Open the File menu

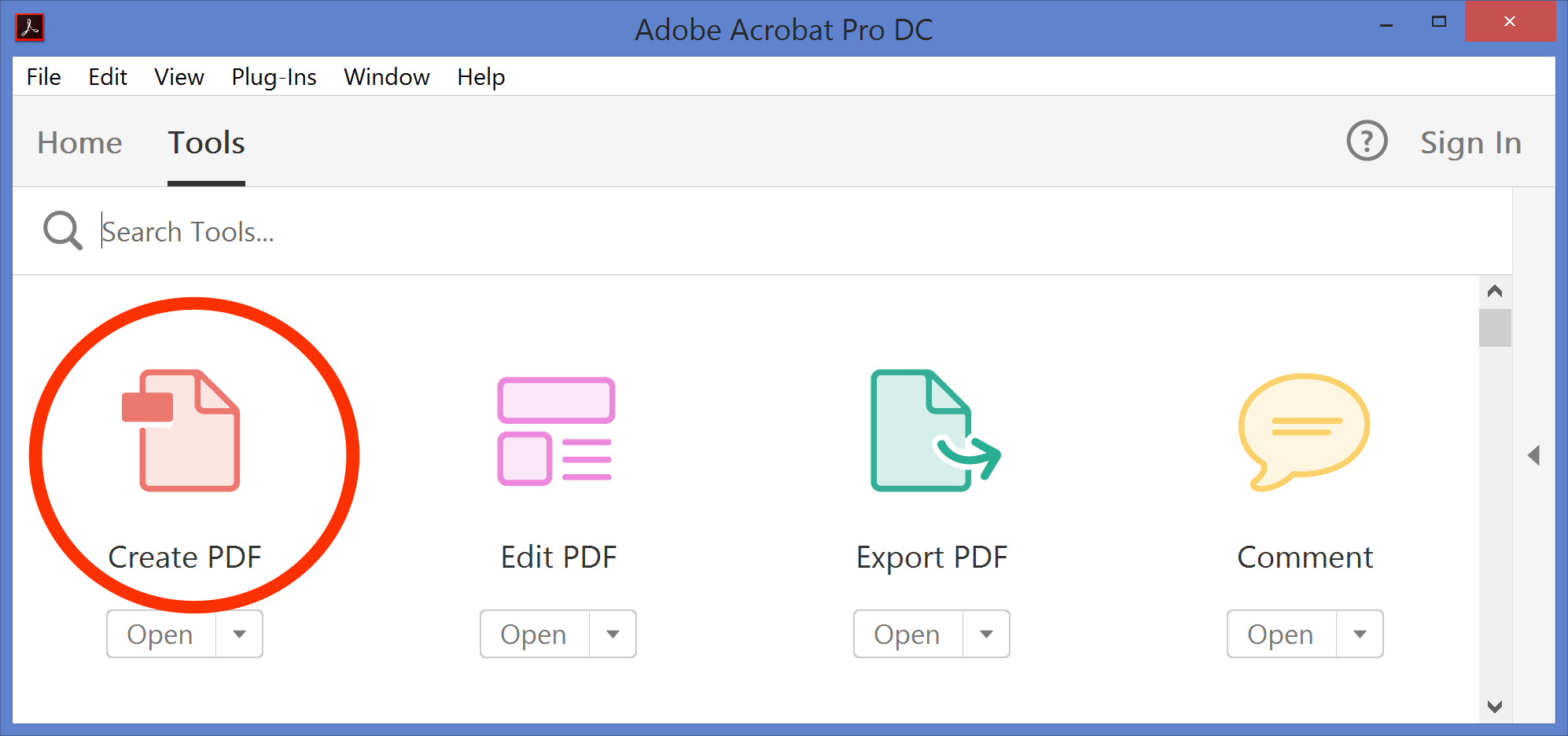click(43, 76)
